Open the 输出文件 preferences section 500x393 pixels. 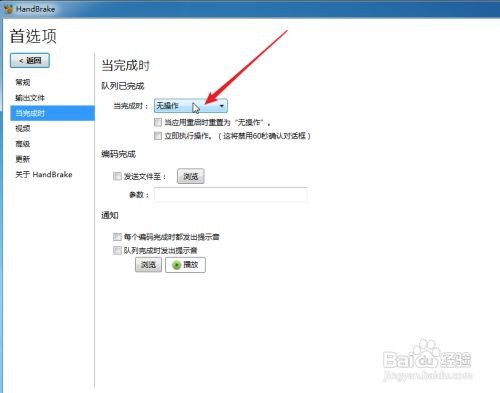30,98
